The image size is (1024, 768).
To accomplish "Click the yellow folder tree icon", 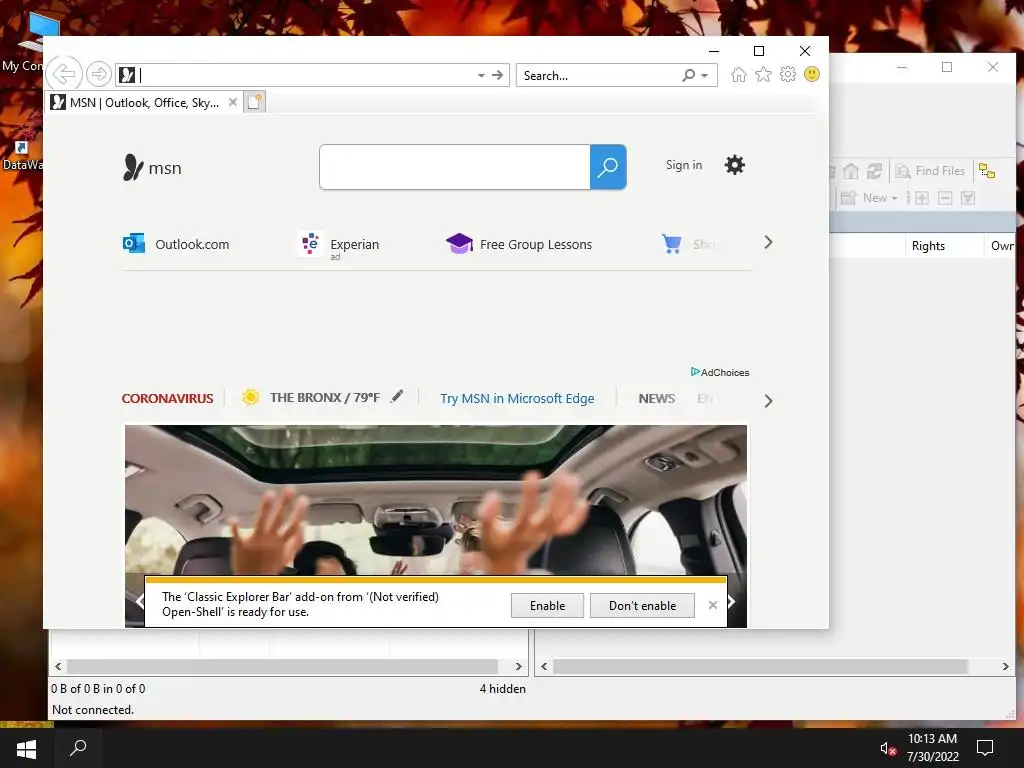I will click(x=987, y=171).
